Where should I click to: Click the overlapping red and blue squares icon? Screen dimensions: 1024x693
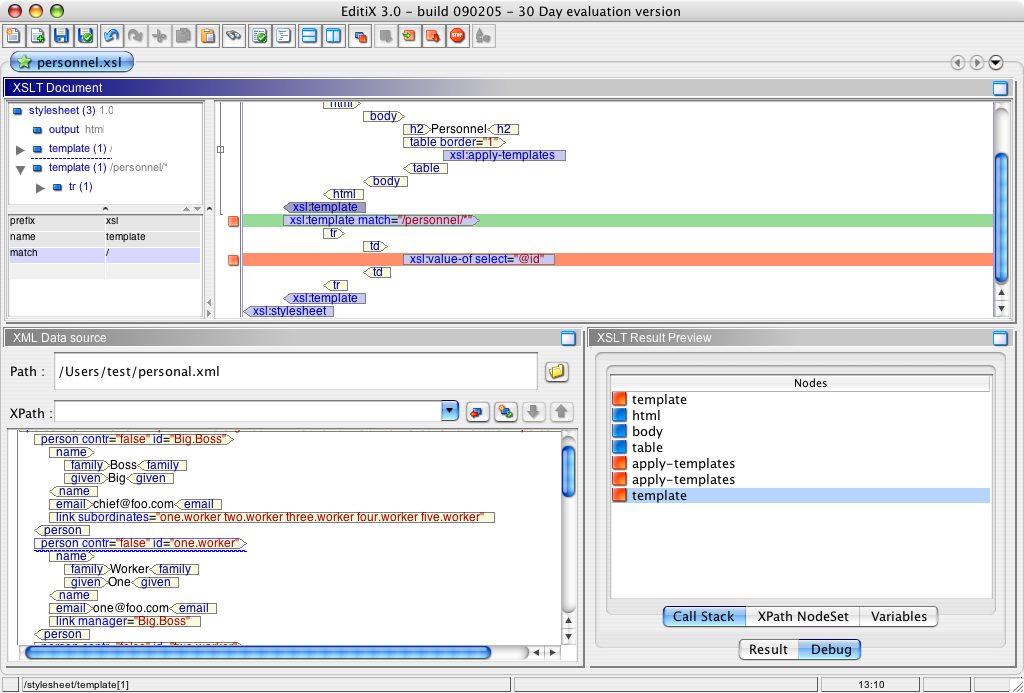point(360,35)
